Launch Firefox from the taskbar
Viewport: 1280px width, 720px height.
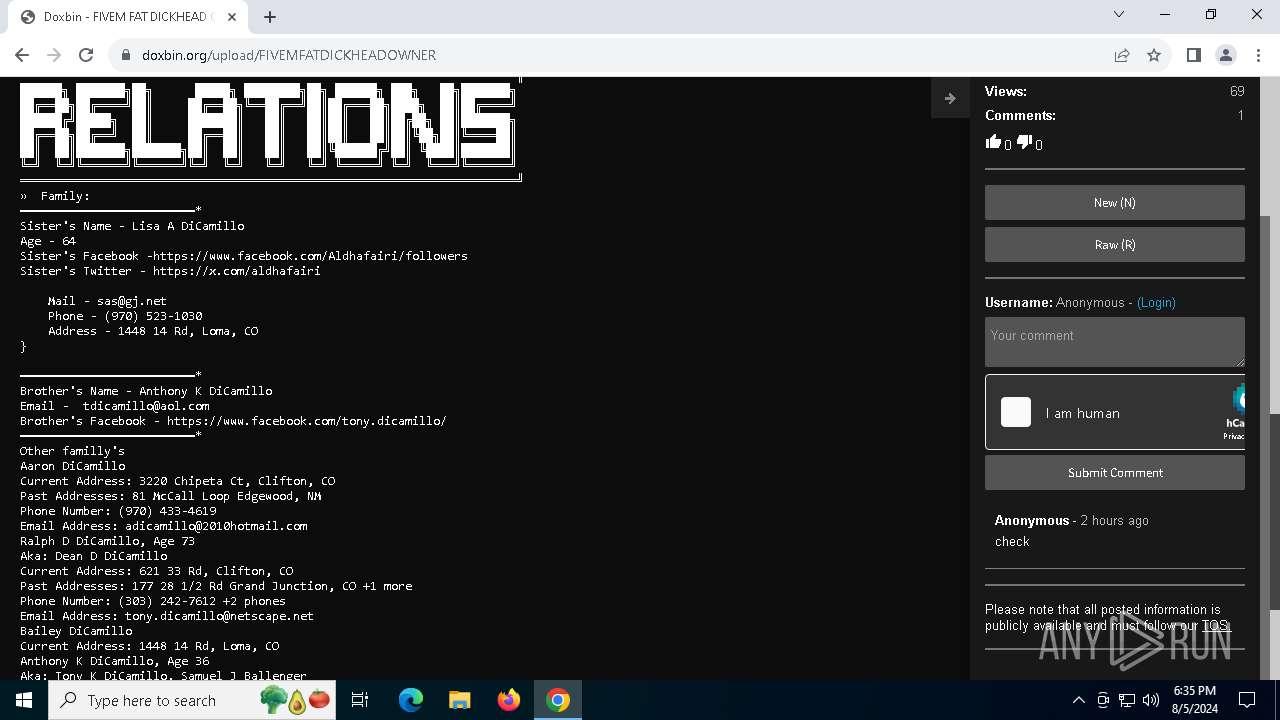tap(508, 700)
